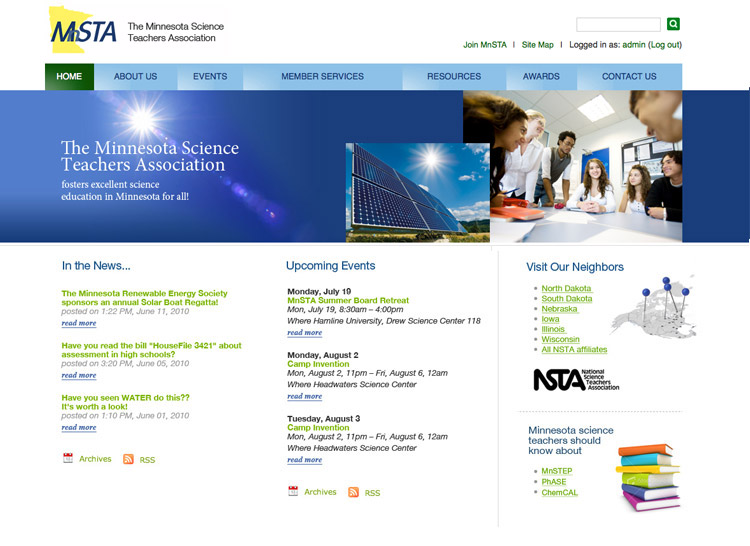This screenshot has height=546, width=750.
Task: Open Camp Invention event on August 2
Action: tap(318, 364)
